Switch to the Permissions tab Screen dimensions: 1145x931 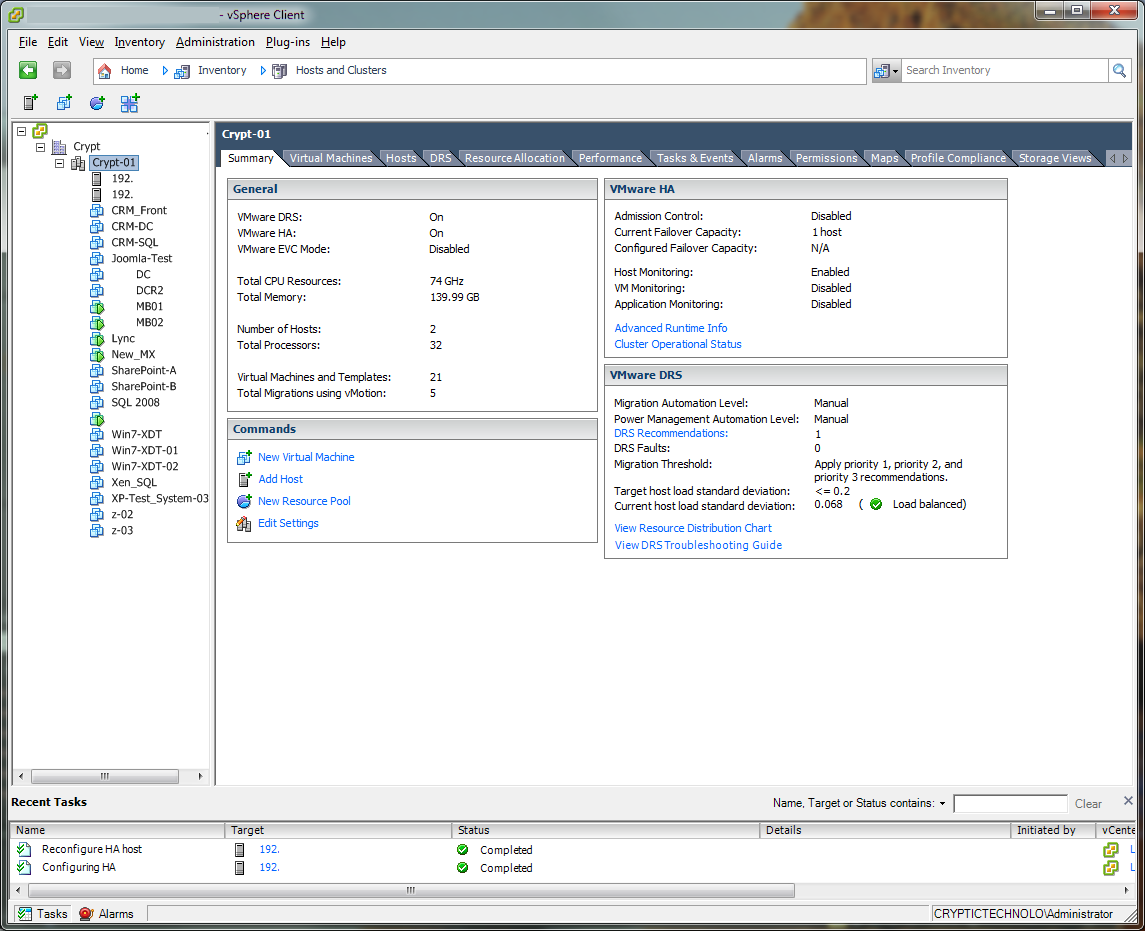coord(827,158)
